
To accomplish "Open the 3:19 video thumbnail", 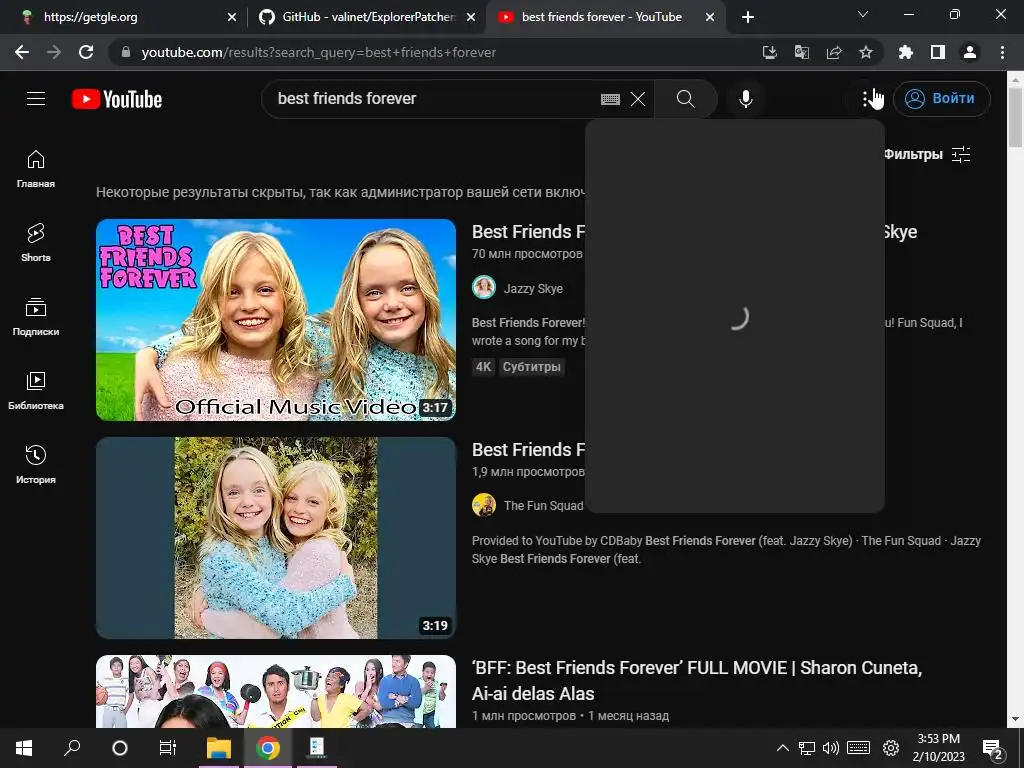I will coord(276,537).
